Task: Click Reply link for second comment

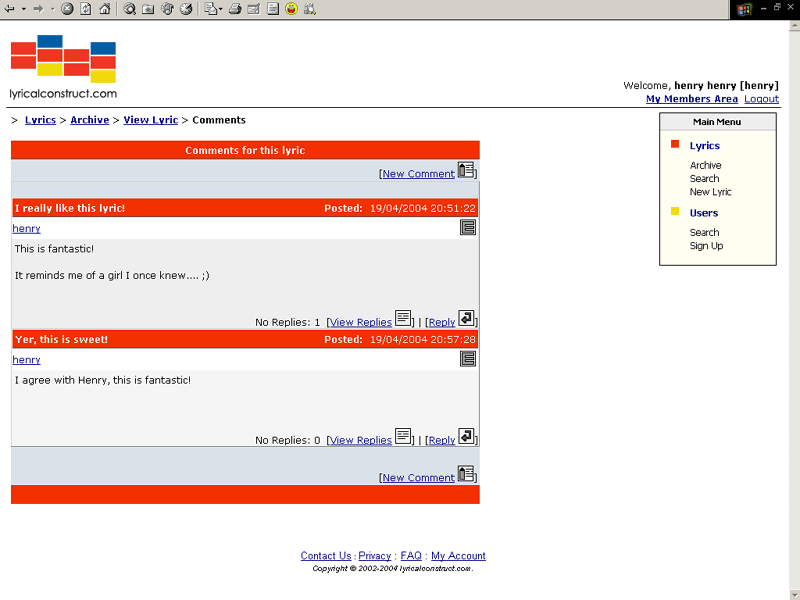Action: click(442, 440)
